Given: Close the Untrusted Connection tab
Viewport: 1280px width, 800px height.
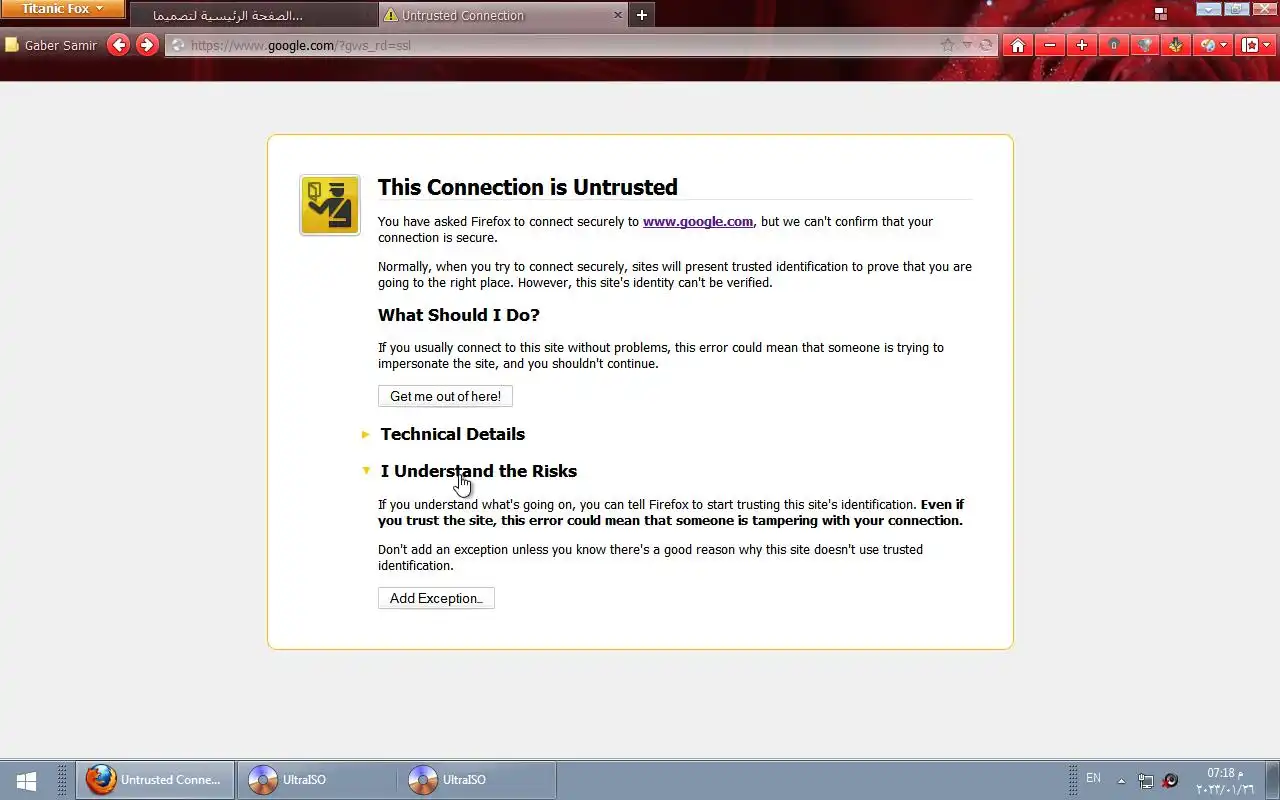Looking at the screenshot, I should (617, 15).
